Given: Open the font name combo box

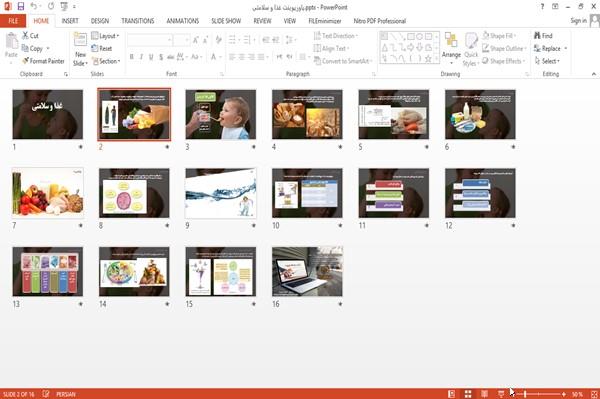Looking at the screenshot, I should tap(150, 40).
